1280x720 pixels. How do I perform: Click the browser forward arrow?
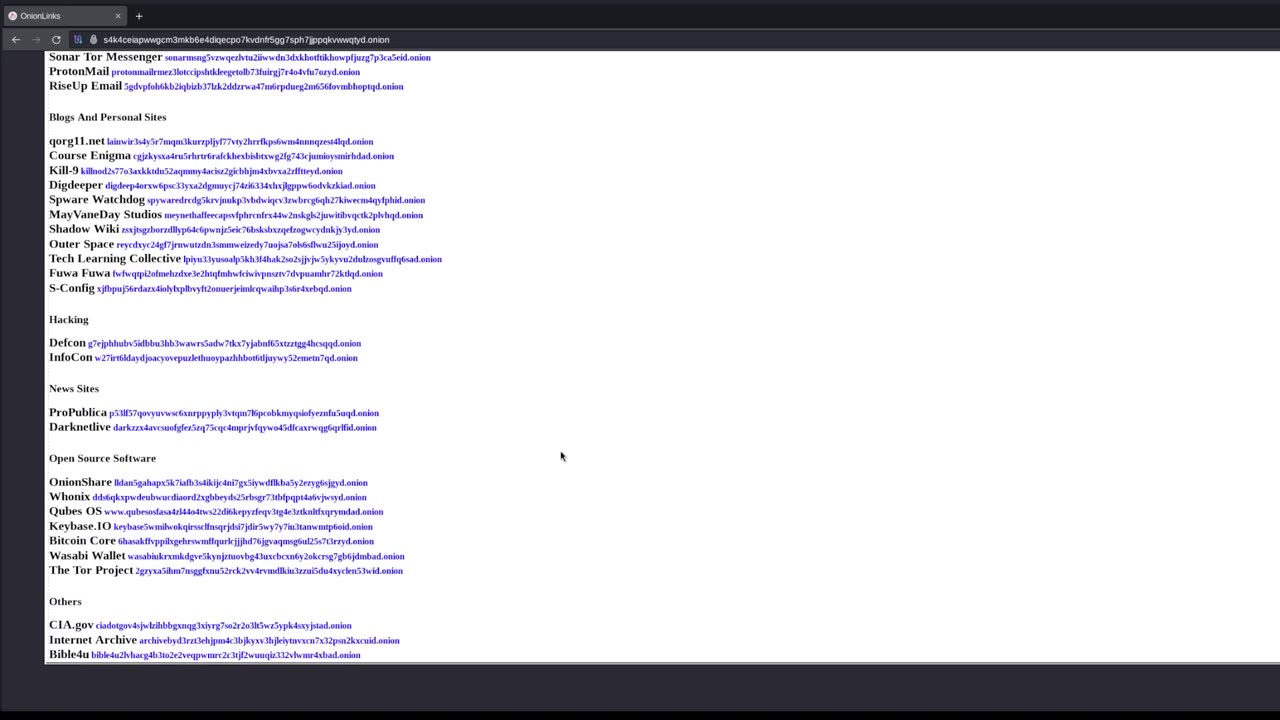(36, 40)
